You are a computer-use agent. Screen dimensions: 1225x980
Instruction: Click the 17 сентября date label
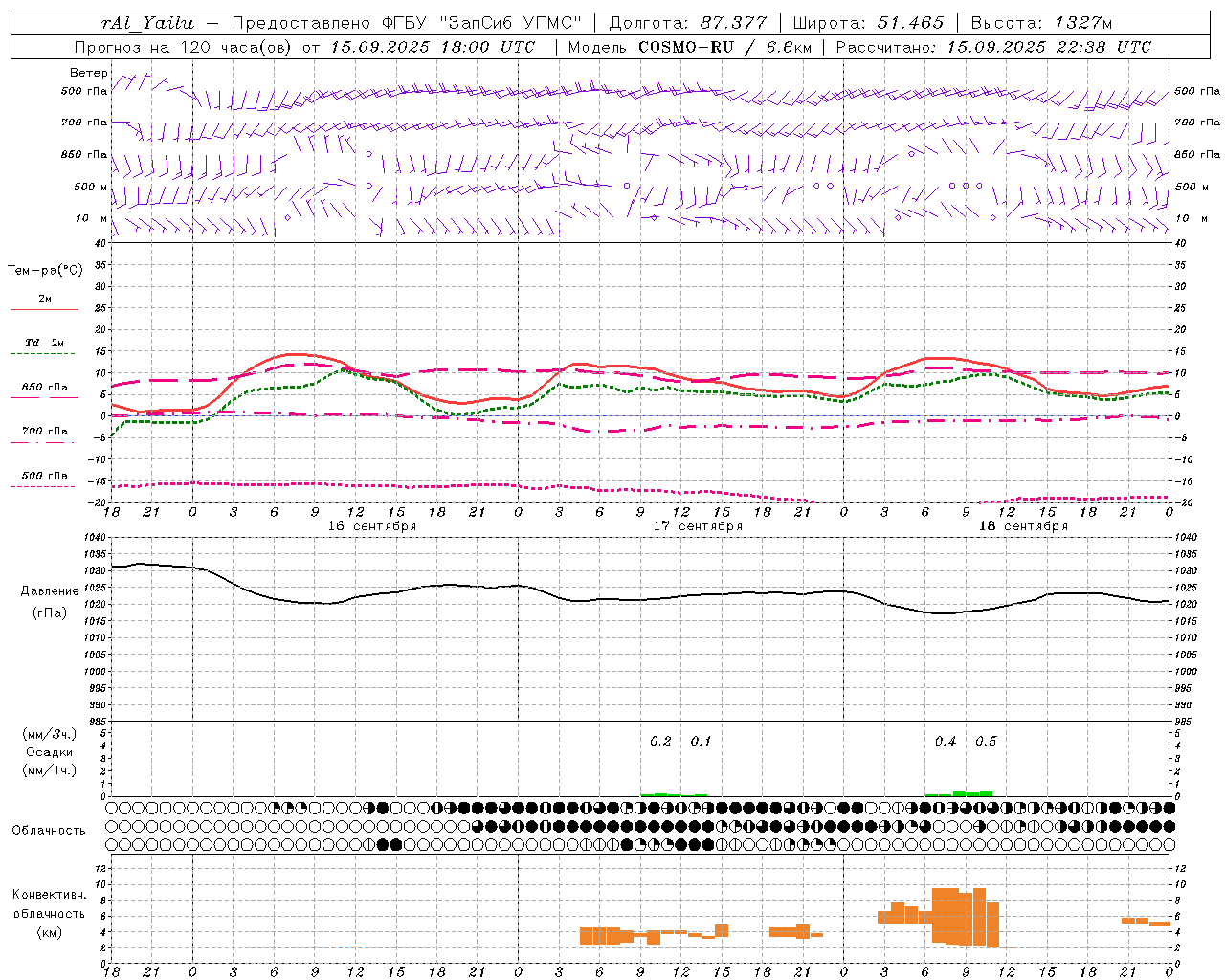tap(698, 526)
